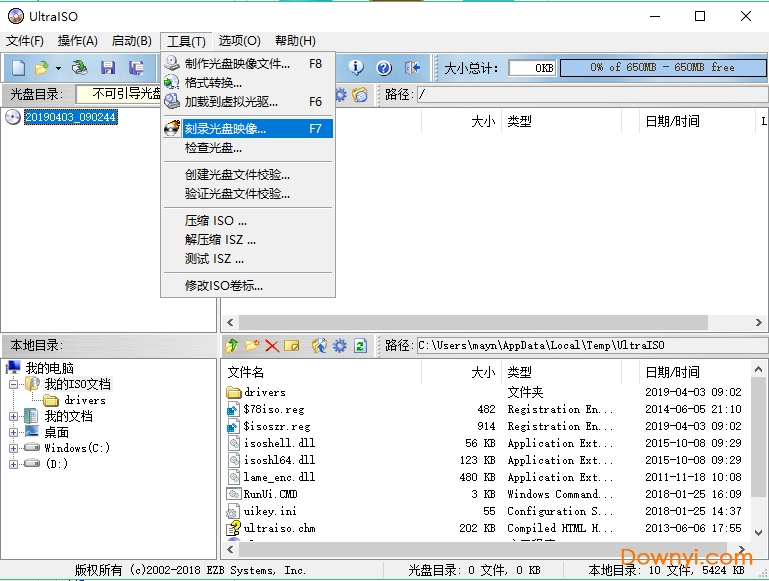Open the 文件(F) menu
Viewport: 769px width, 581px height.
[x=25, y=41]
